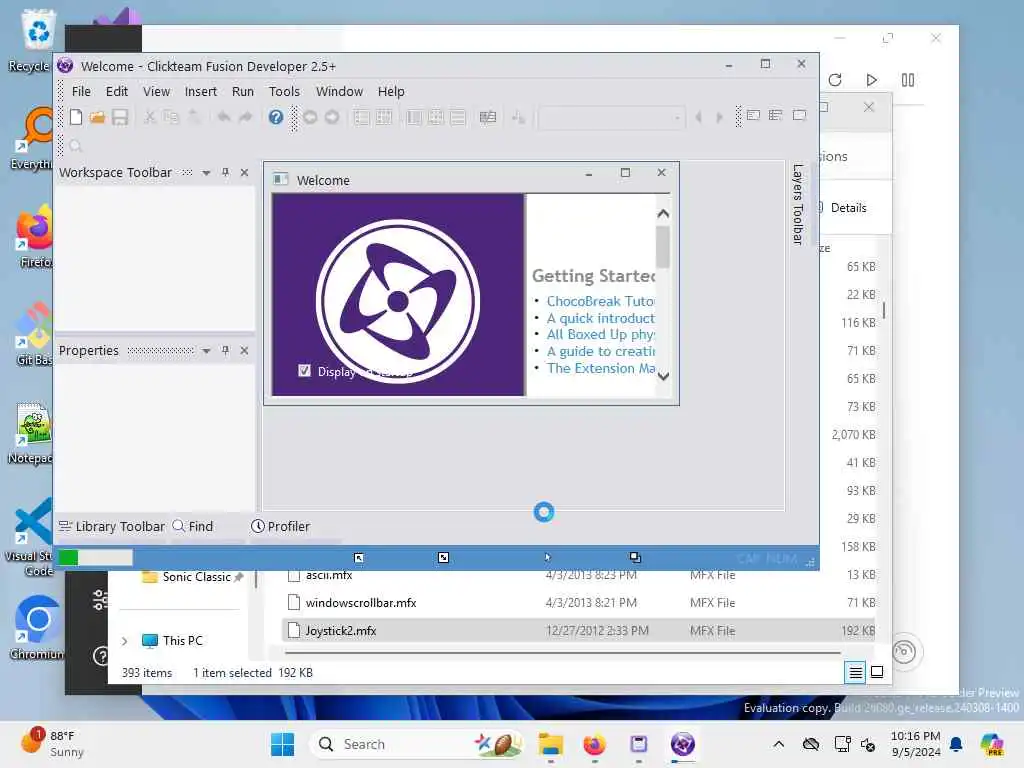Open Help contents blue question icon

(x=276, y=117)
